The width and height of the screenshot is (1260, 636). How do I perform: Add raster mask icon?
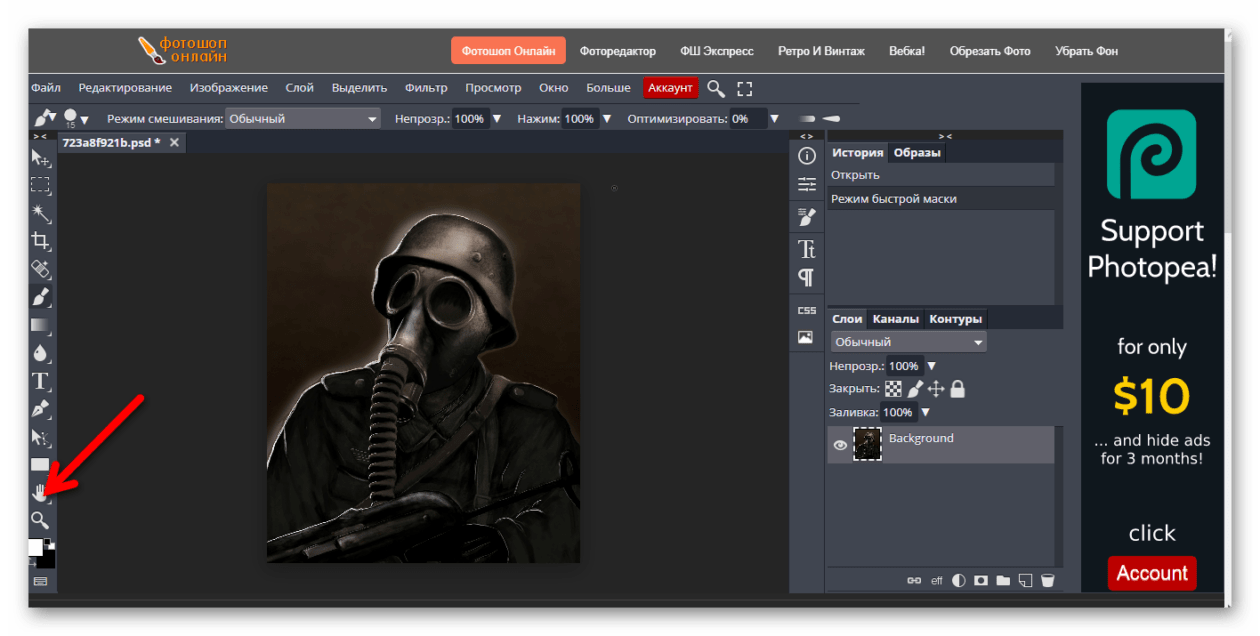(981, 580)
